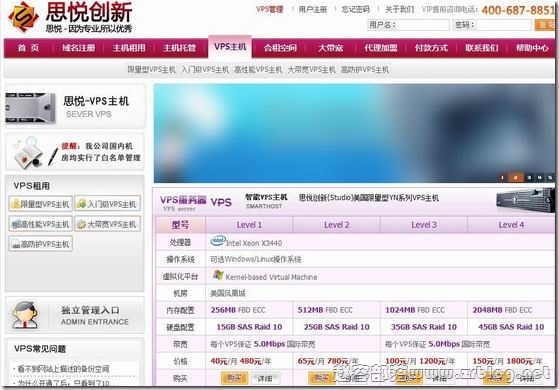The height and width of the screenshot is (390, 559).
Task: Open the 合租空间 menu item
Action: click(280, 48)
